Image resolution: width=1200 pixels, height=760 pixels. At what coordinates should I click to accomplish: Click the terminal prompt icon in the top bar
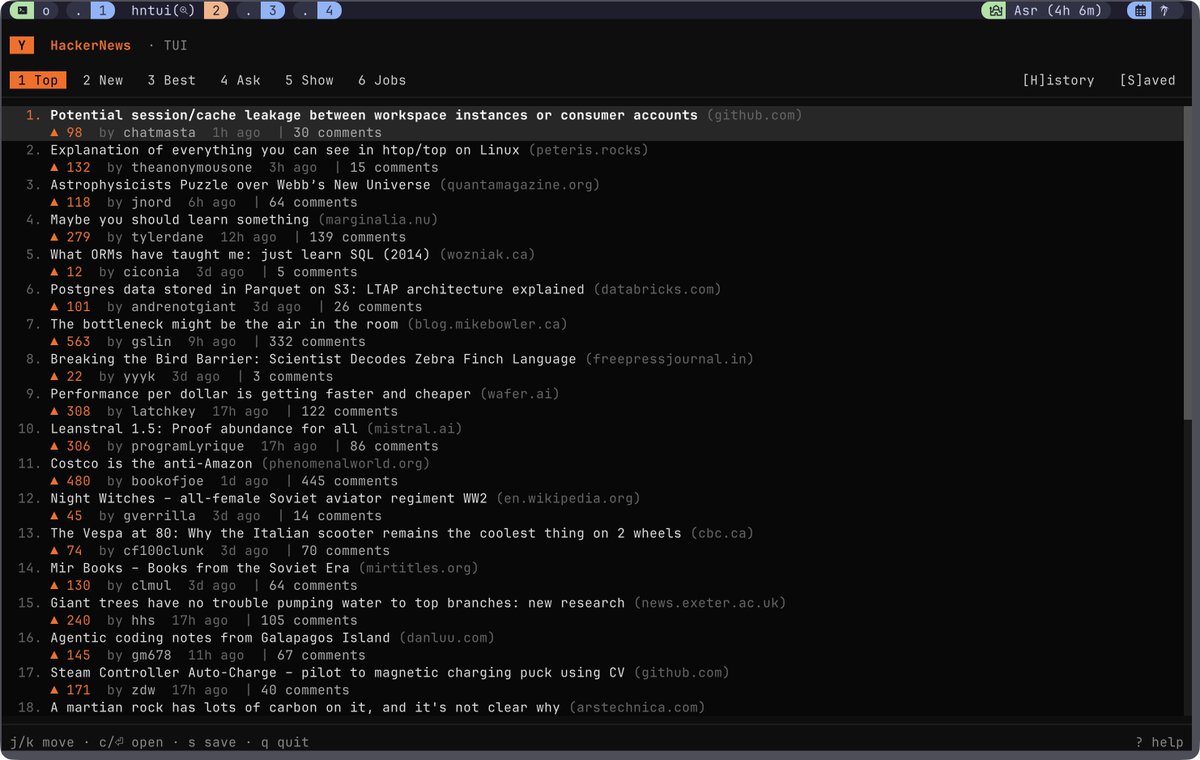[20, 11]
